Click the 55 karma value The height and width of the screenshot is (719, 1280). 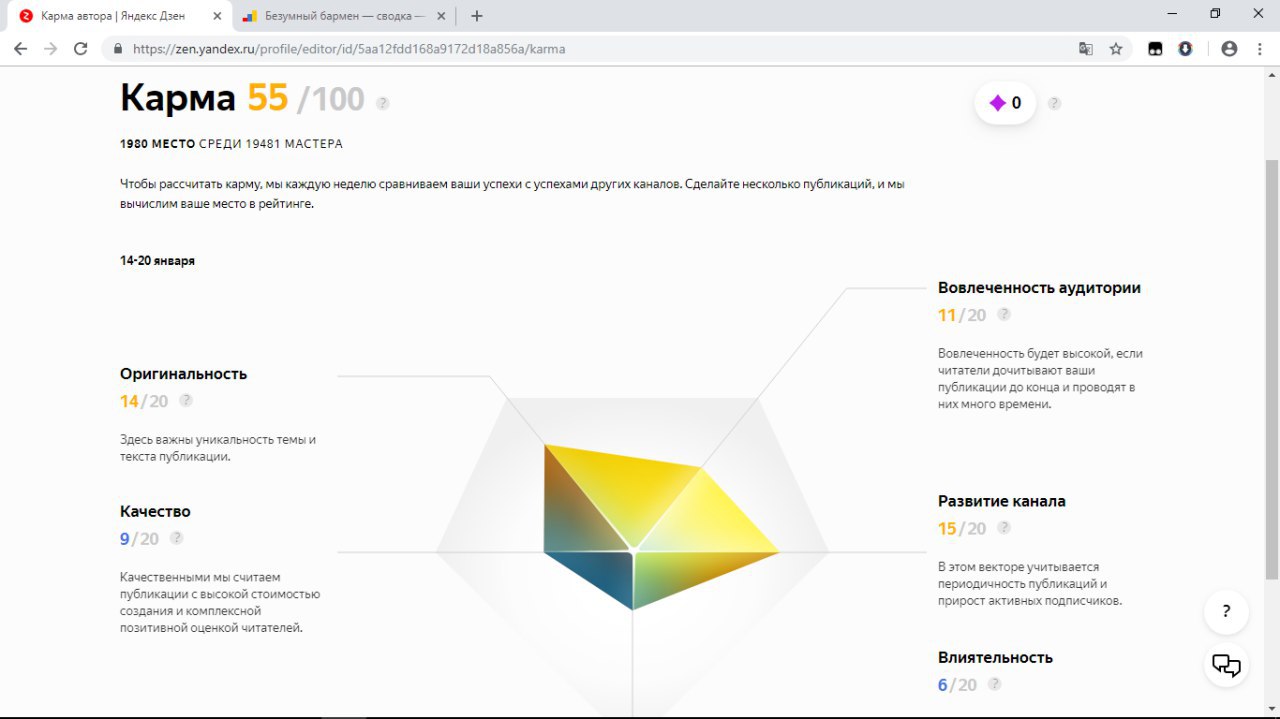click(x=268, y=98)
